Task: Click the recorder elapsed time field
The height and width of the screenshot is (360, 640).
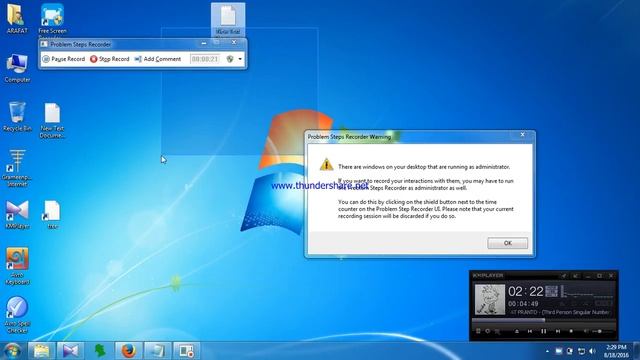Action: coord(205,59)
